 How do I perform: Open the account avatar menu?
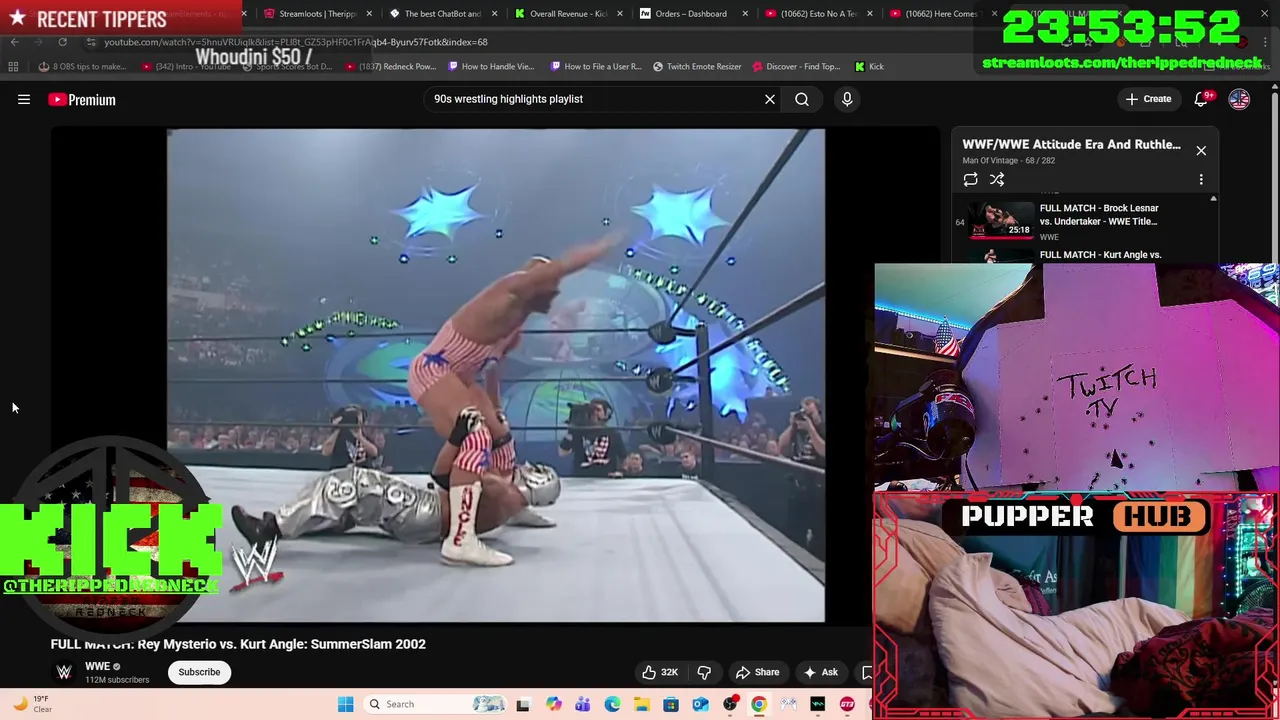pos(1239,99)
